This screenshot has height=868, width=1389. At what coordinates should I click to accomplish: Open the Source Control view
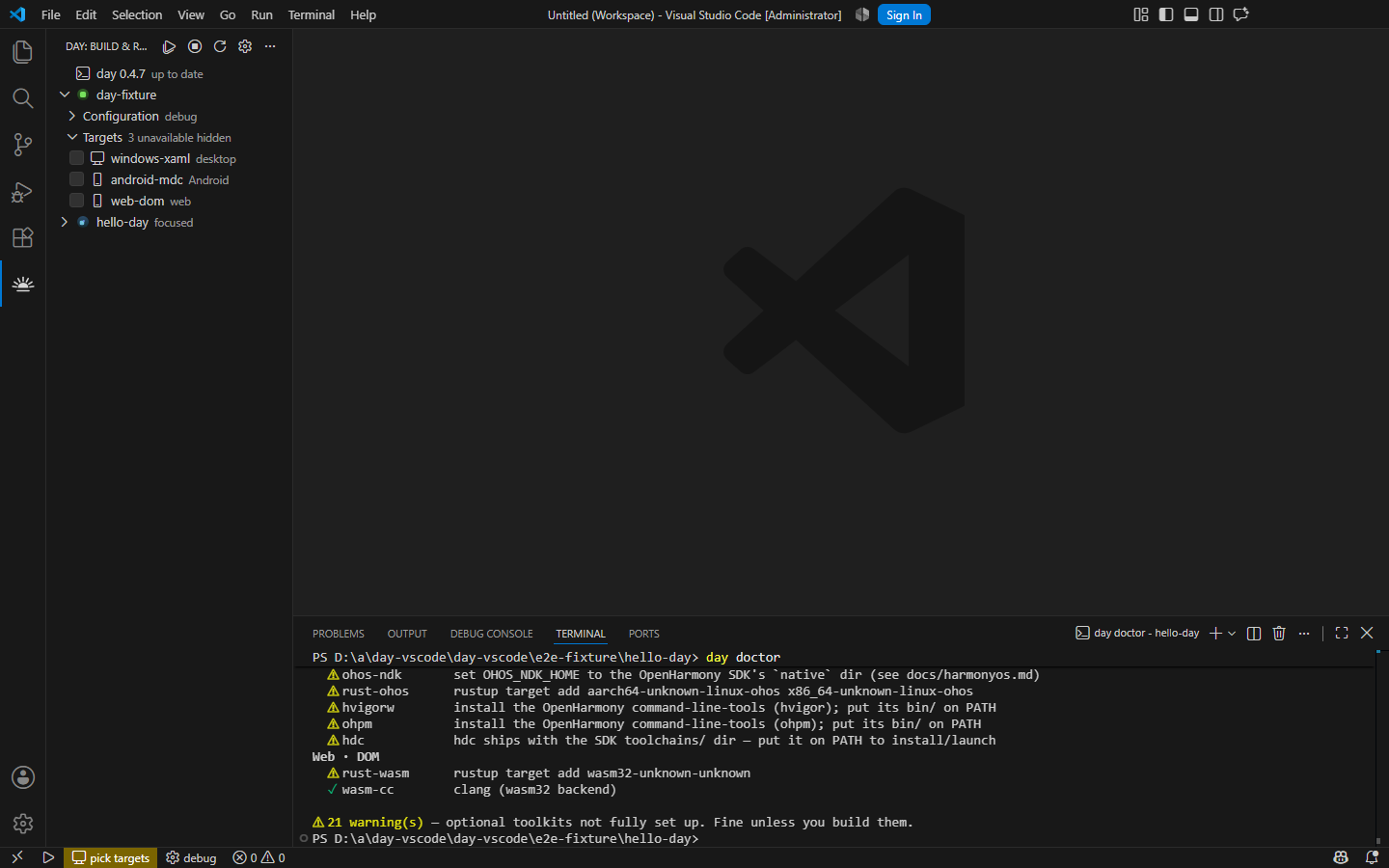pyautogui.click(x=22, y=145)
